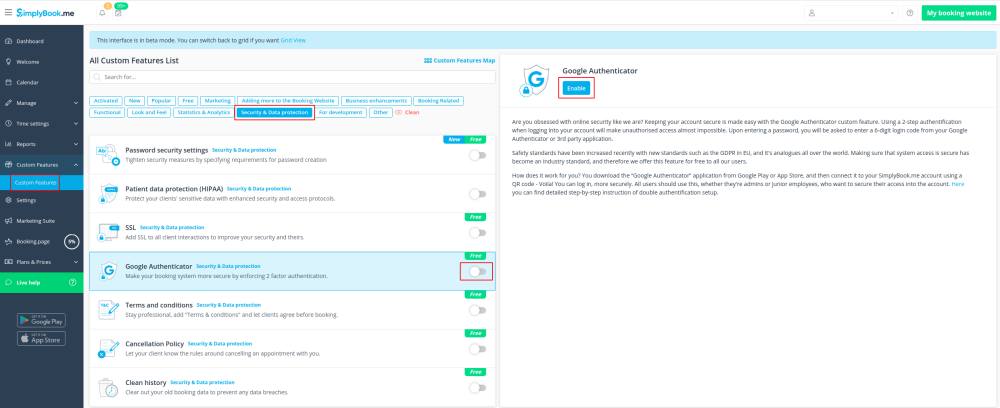Open the help question mark icon in header
Image resolution: width=1000 pixels, height=408 pixels.
[x=909, y=13]
